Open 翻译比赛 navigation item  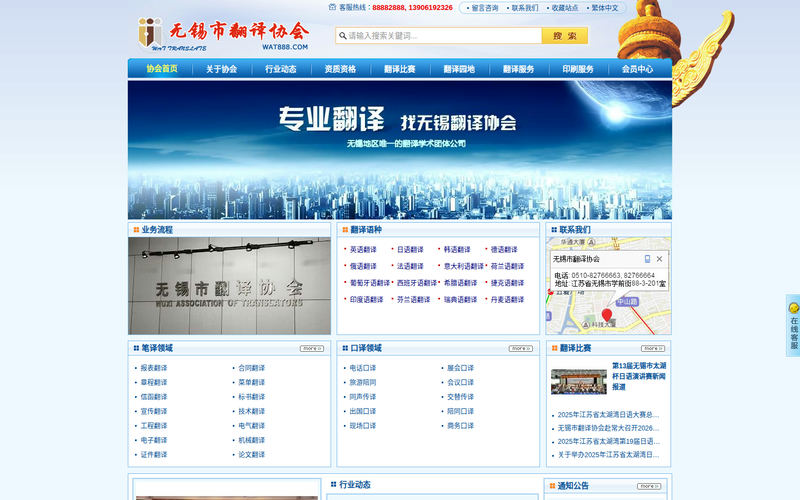399,69
